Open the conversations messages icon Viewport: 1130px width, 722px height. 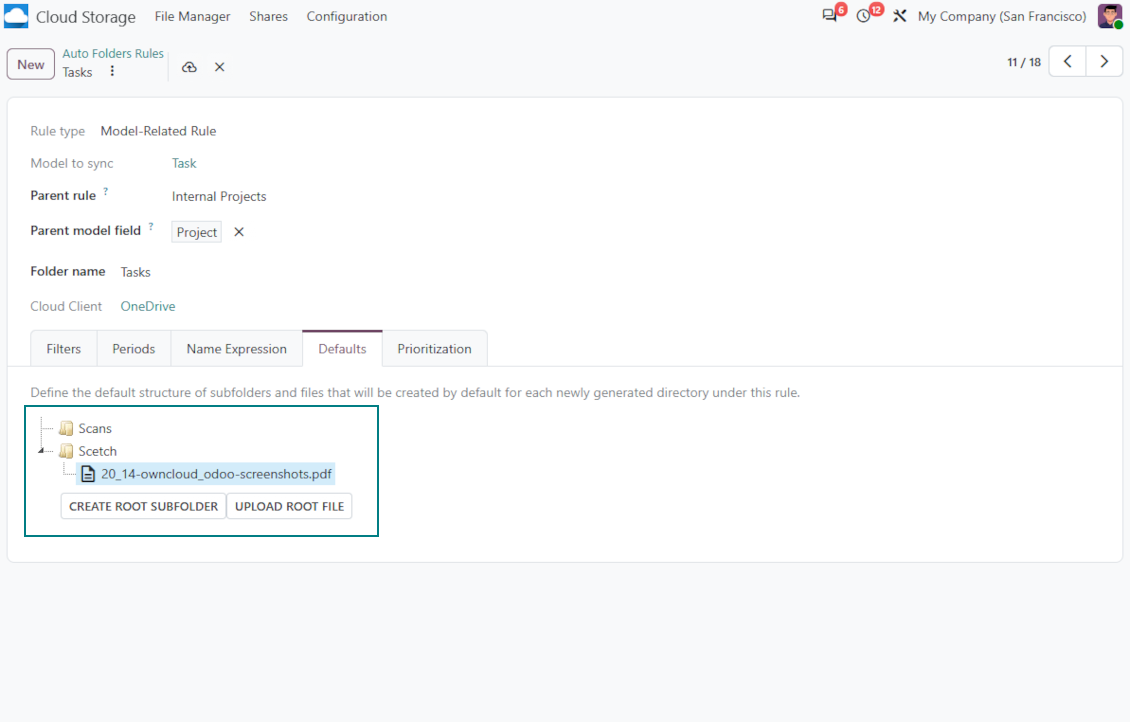click(830, 16)
